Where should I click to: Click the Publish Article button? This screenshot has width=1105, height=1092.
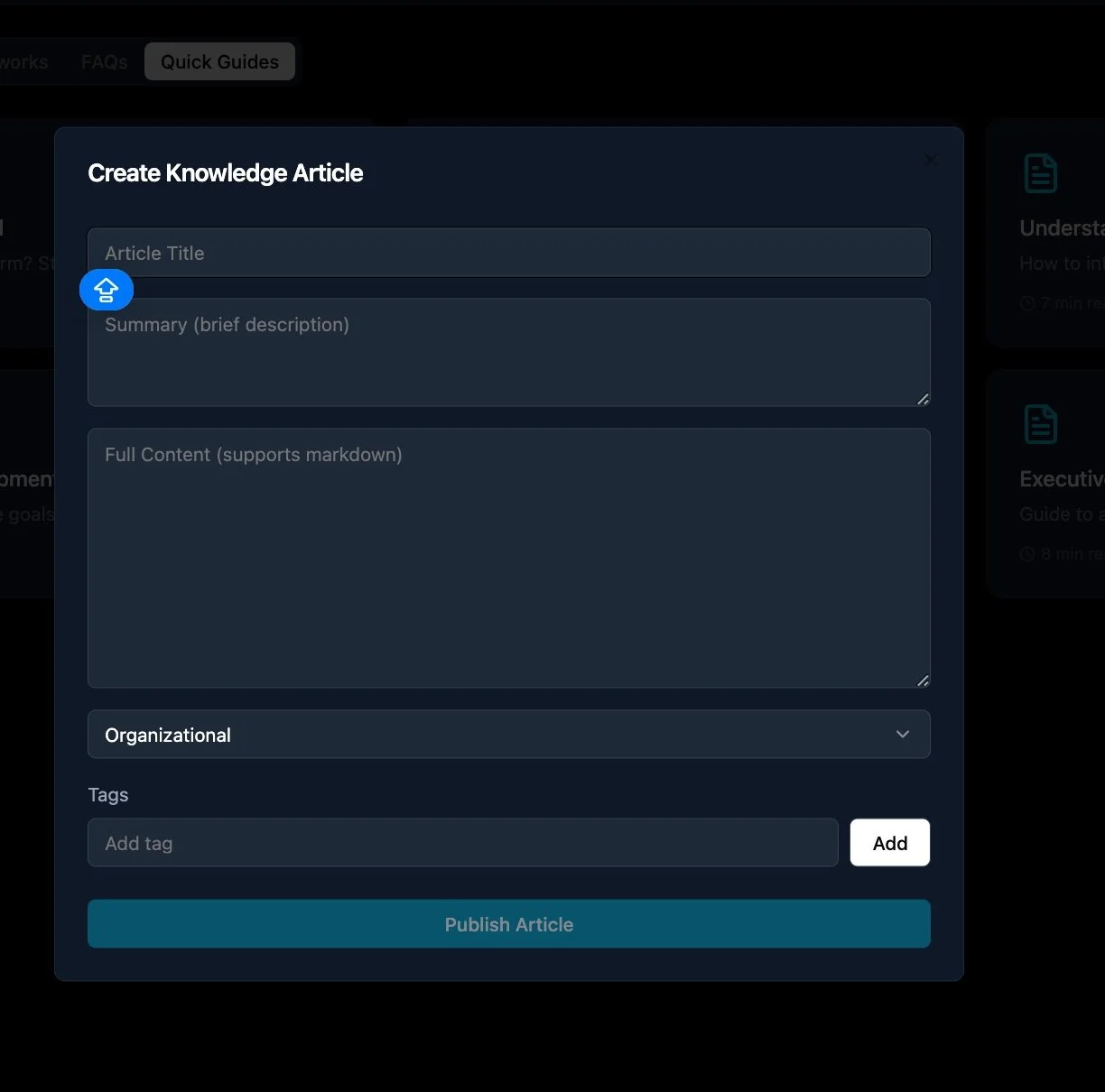click(508, 924)
